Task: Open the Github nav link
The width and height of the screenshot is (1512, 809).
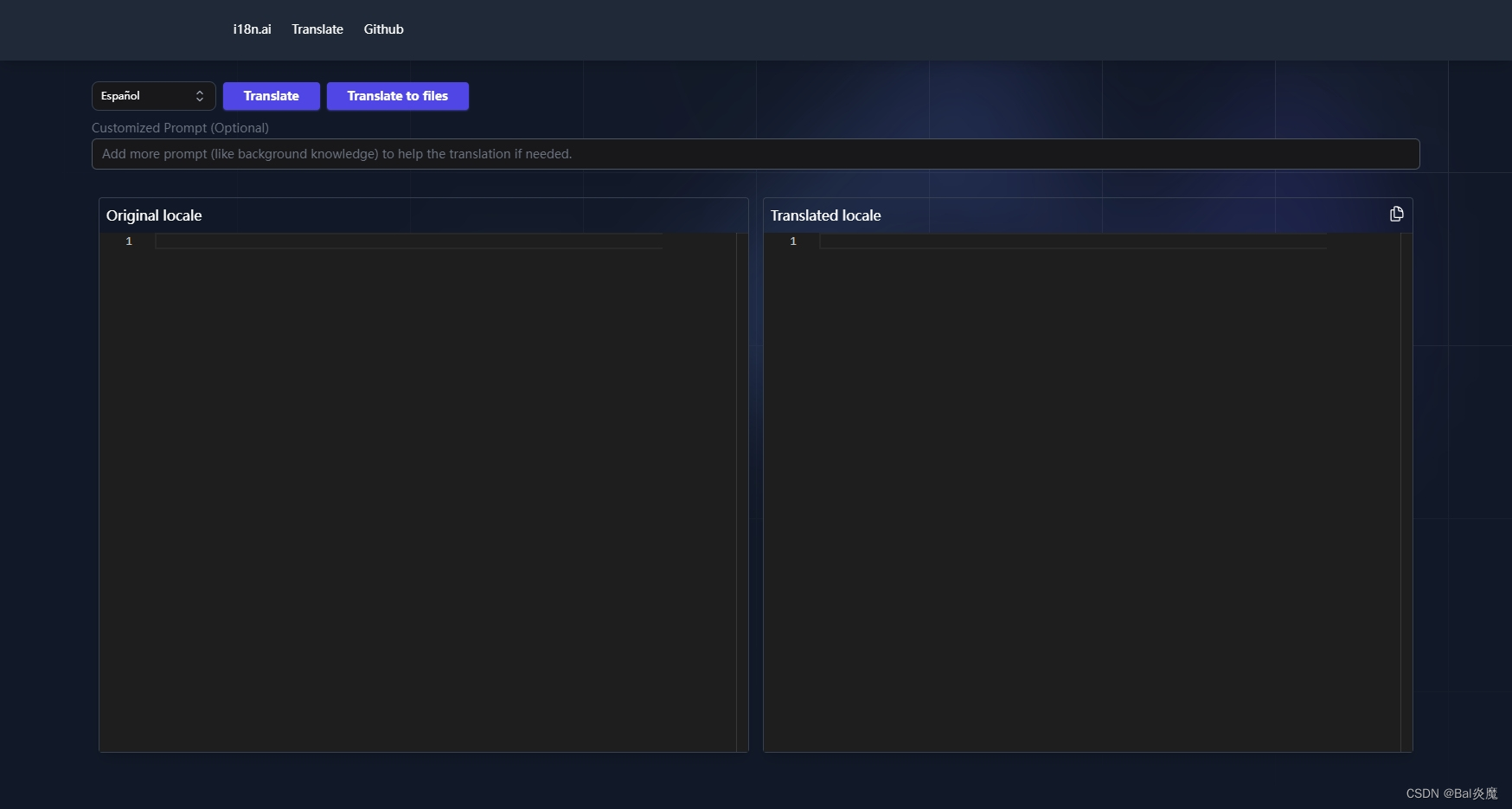Action: [x=383, y=29]
